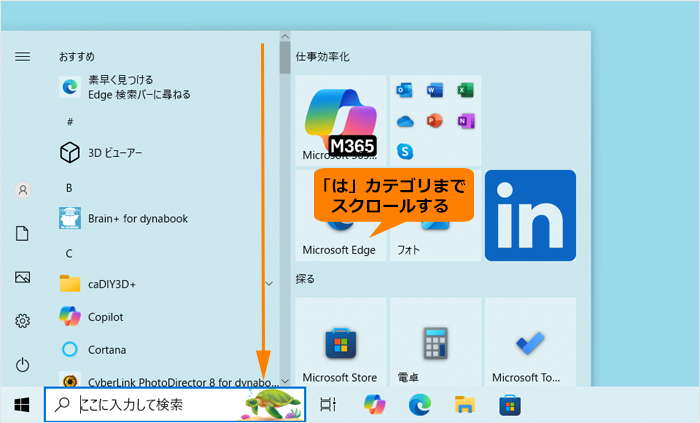The image size is (700, 423).
Task: Open File Explorer from the taskbar
Action: point(465,405)
